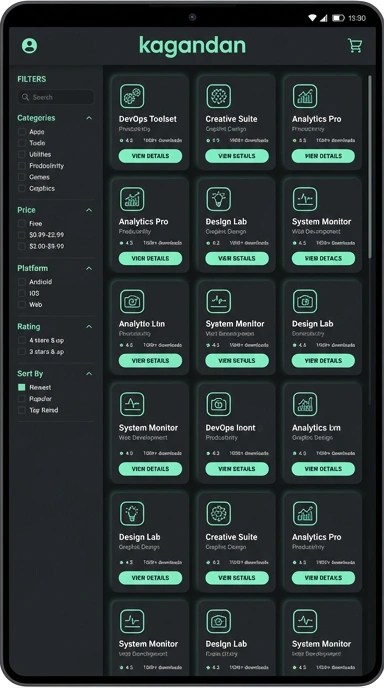Check the $2.00-$9.99 price range

pyautogui.click(x=22, y=246)
